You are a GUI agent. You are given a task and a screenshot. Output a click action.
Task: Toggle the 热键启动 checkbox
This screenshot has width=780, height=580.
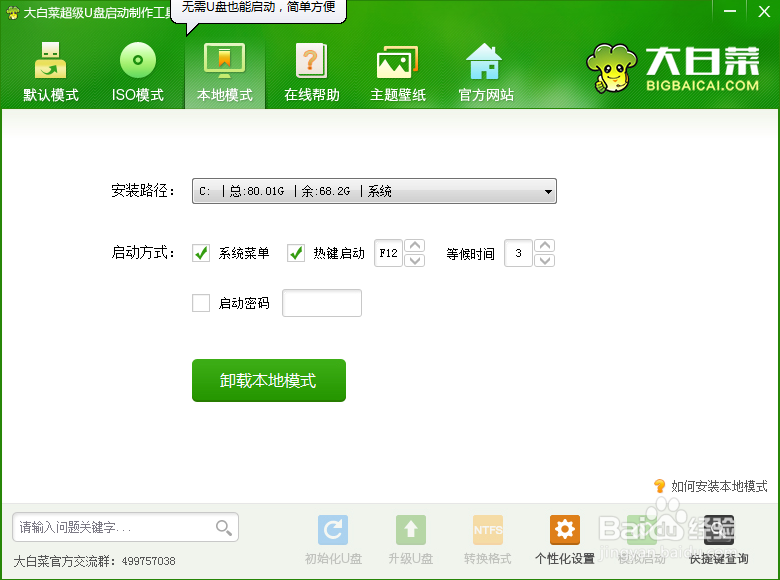296,253
